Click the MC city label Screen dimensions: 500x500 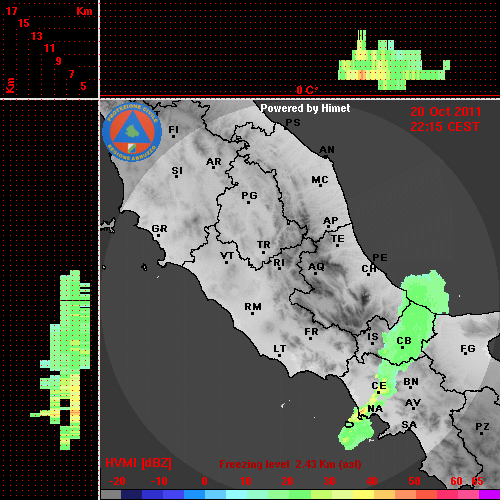pyautogui.click(x=320, y=180)
